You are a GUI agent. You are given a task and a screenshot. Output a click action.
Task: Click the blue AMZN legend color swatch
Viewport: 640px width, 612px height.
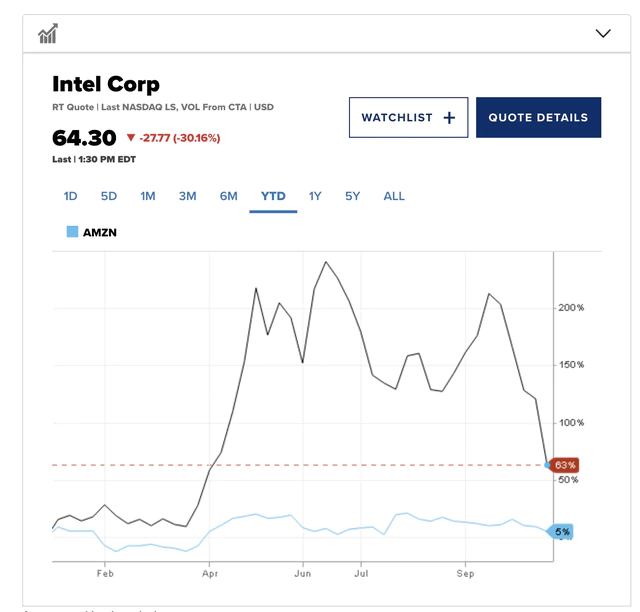pos(72,232)
